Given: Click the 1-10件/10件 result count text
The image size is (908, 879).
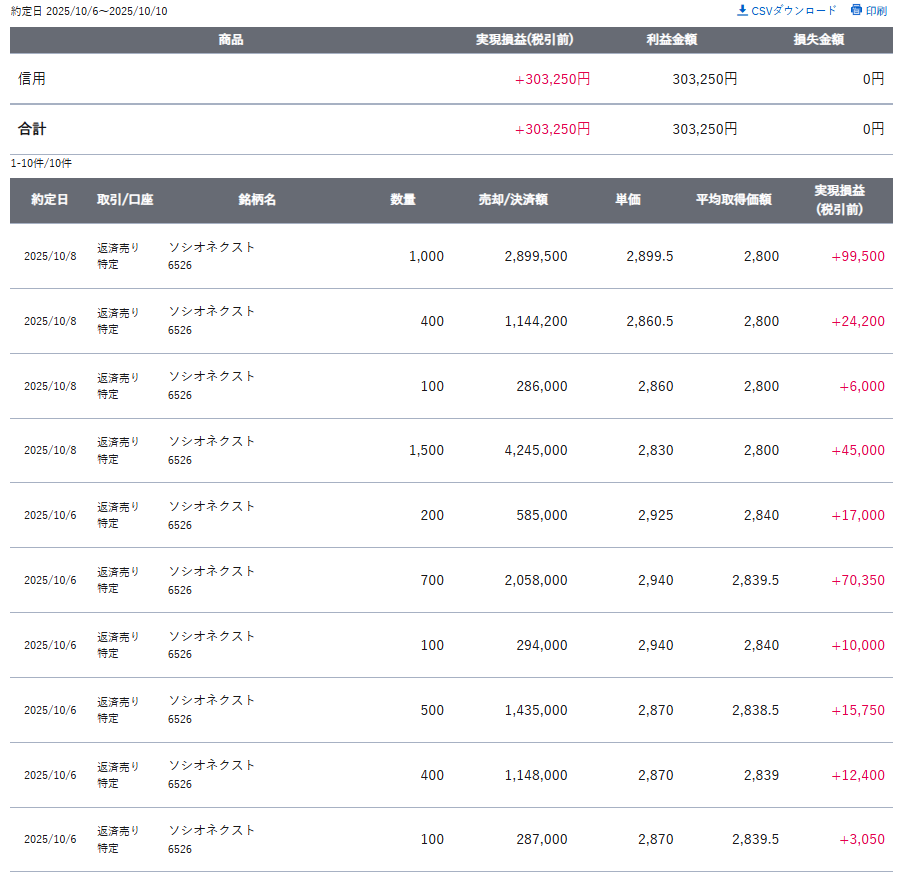Looking at the screenshot, I should click(x=41, y=163).
